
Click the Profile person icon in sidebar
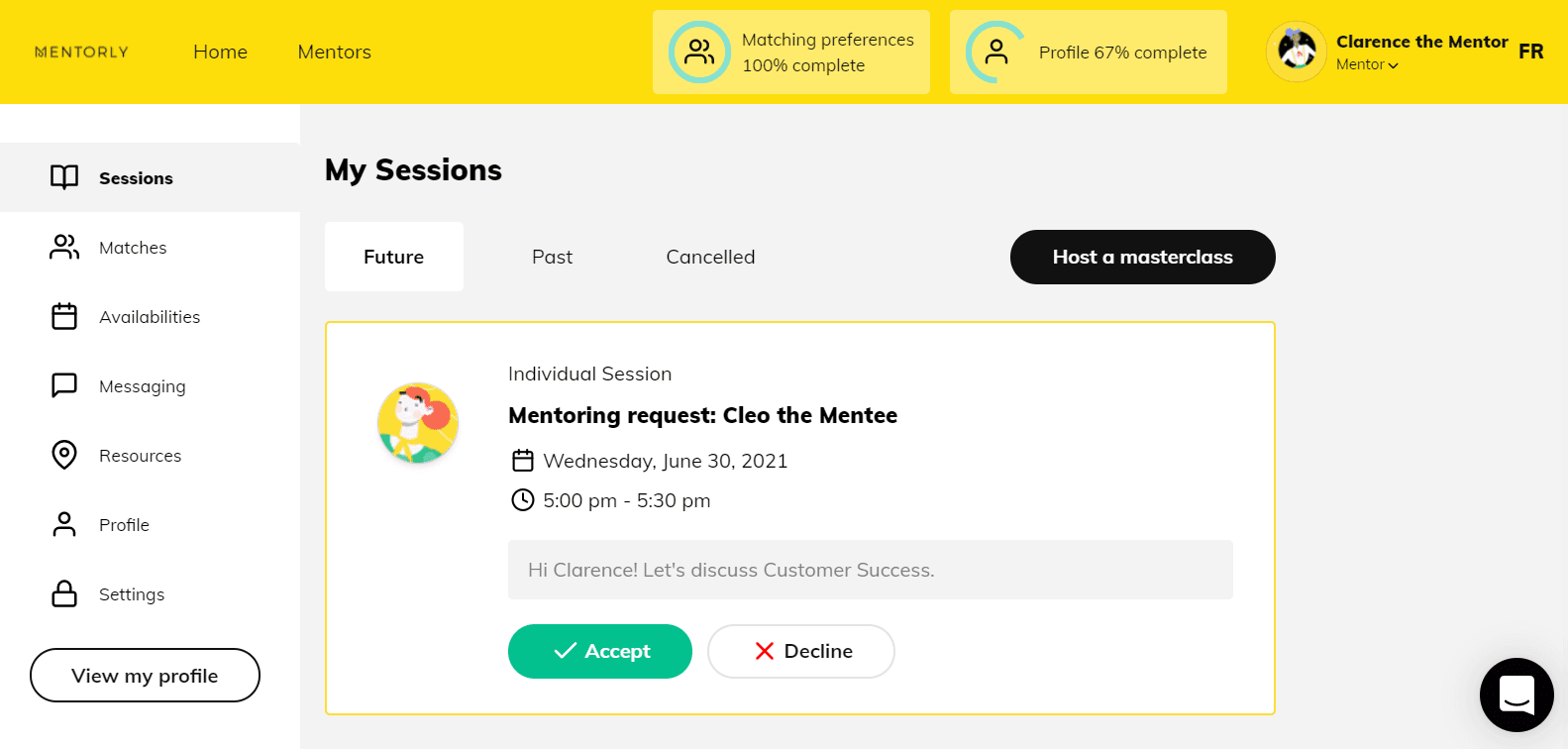[64, 524]
